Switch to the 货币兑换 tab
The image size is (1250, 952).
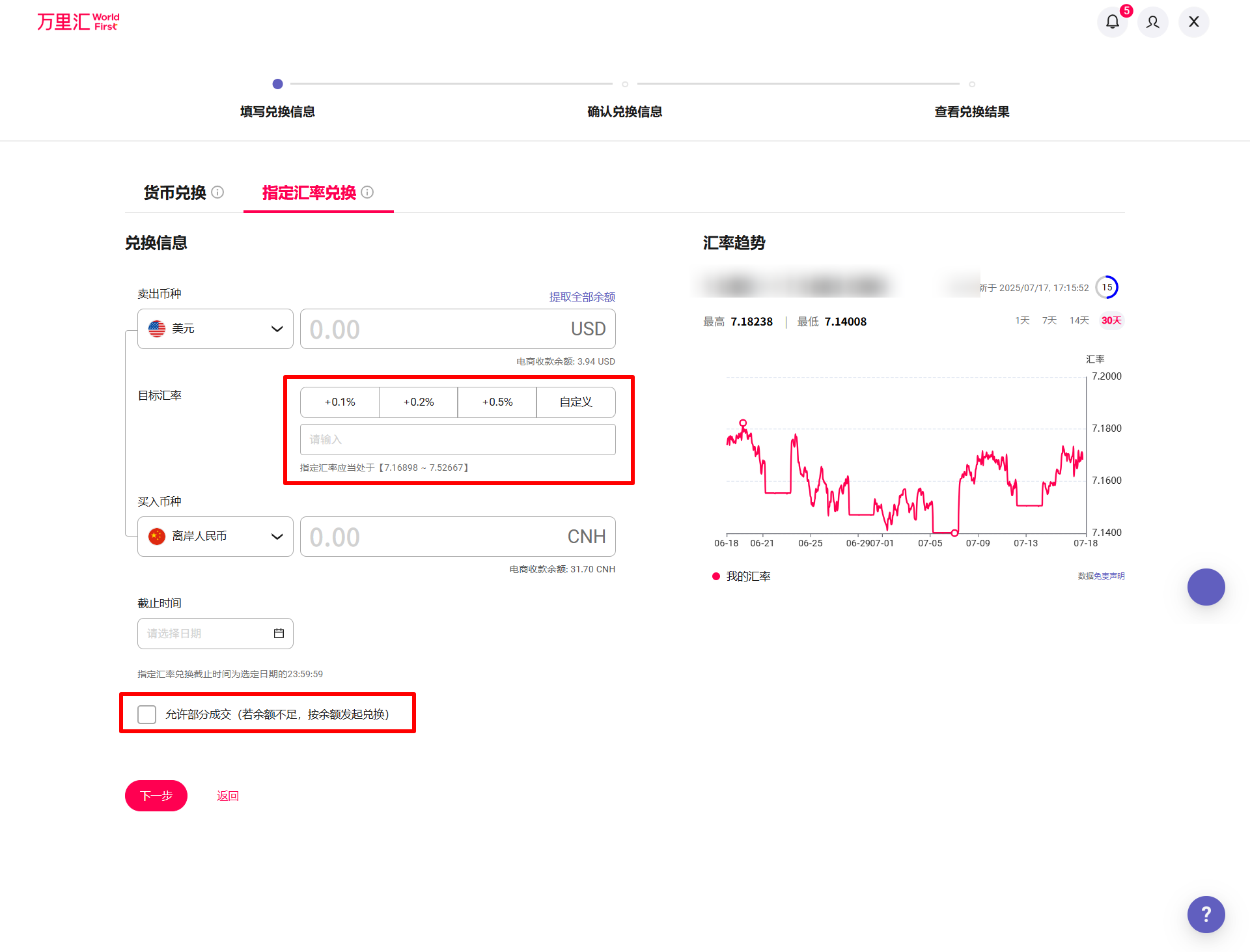pyautogui.click(x=174, y=193)
